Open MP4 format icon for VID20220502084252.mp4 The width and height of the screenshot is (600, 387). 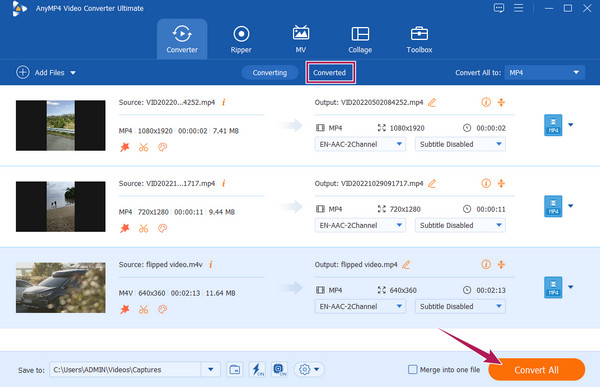(x=553, y=125)
